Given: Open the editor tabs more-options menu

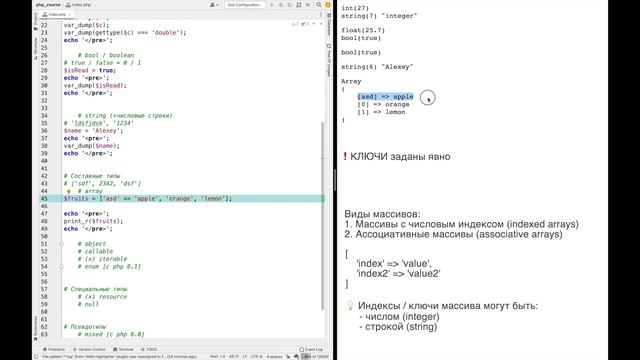Looking at the screenshot, I should point(321,14).
